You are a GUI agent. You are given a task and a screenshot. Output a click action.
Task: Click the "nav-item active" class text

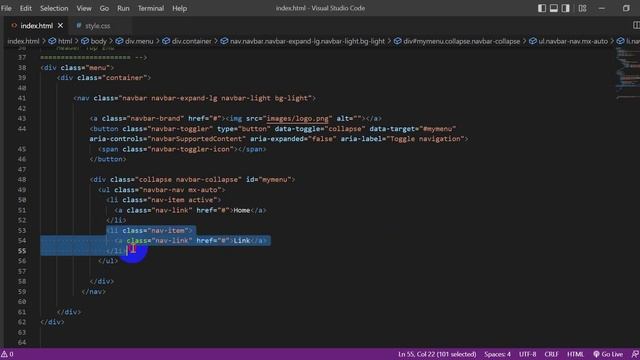[x=184, y=200]
